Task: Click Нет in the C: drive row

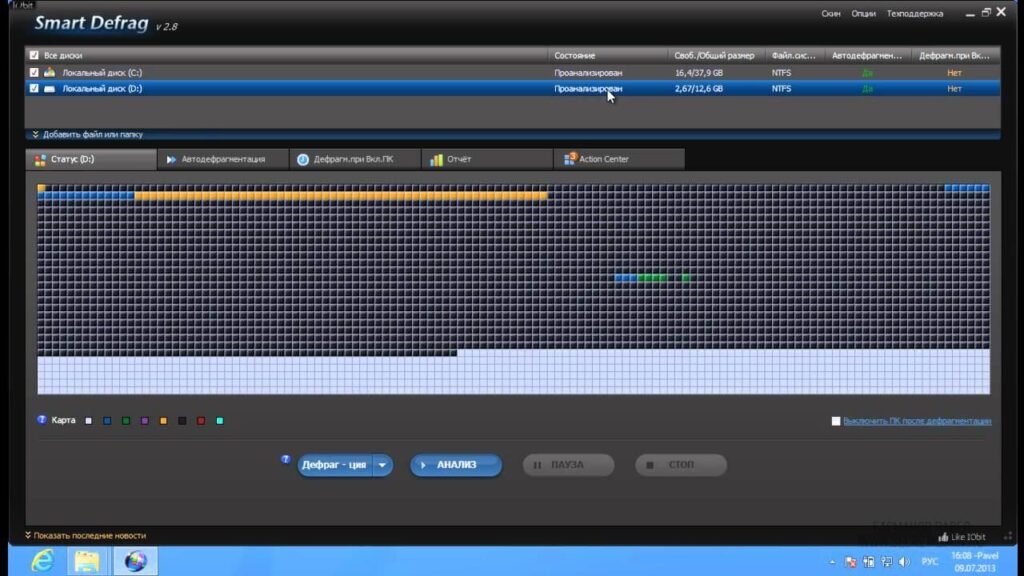Action: pos(954,72)
